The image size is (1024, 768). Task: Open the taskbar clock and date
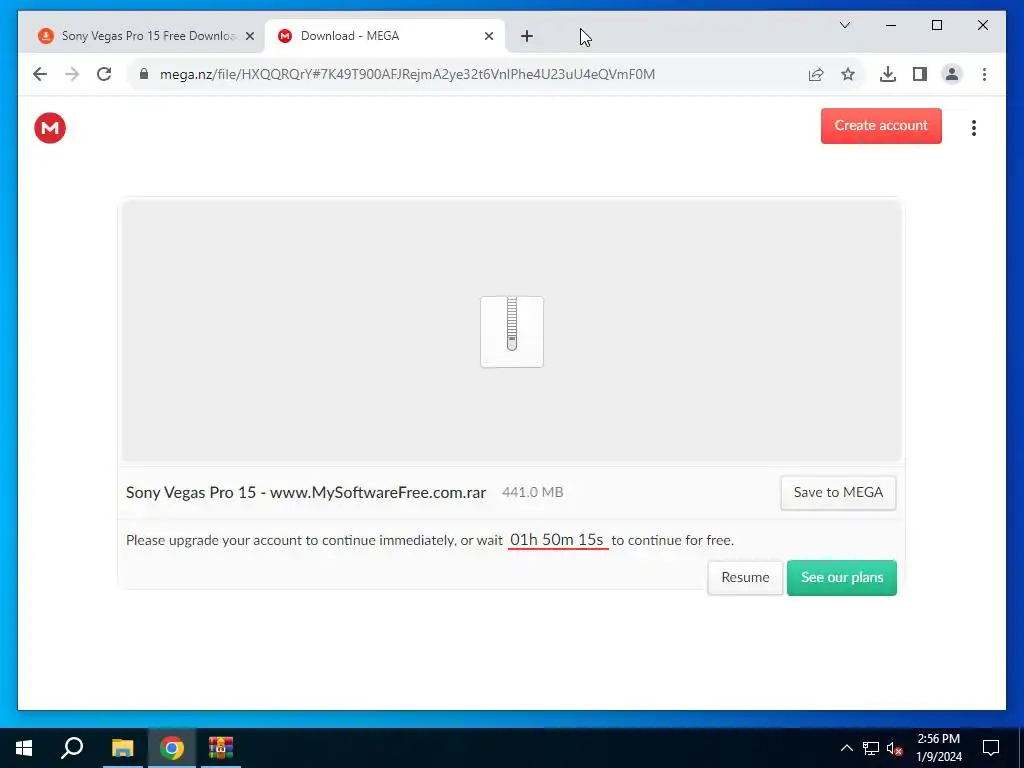point(938,748)
